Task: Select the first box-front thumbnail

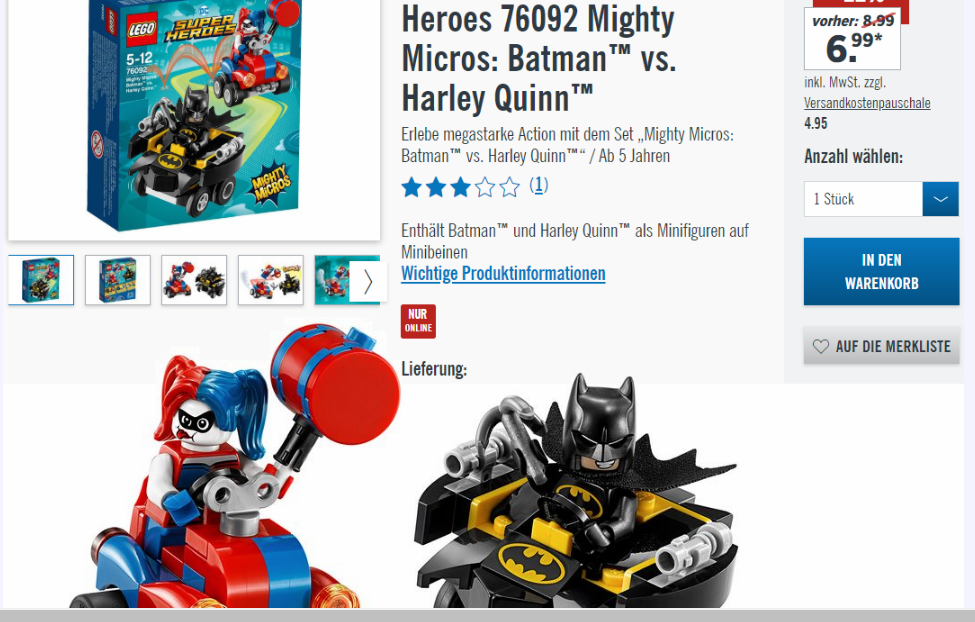Action: (41, 280)
